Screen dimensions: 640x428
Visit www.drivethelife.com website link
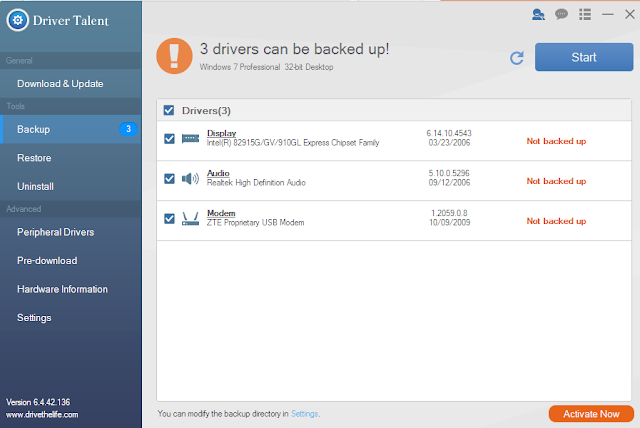(x=42, y=415)
